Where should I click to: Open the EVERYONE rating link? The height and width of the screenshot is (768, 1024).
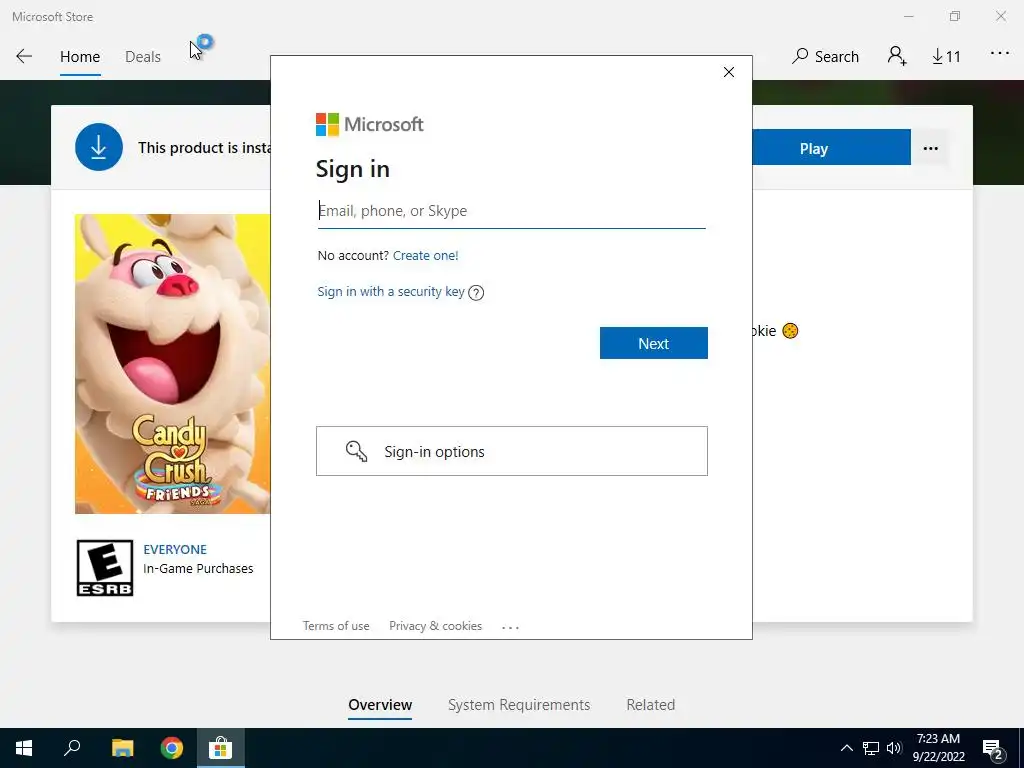tap(175, 549)
